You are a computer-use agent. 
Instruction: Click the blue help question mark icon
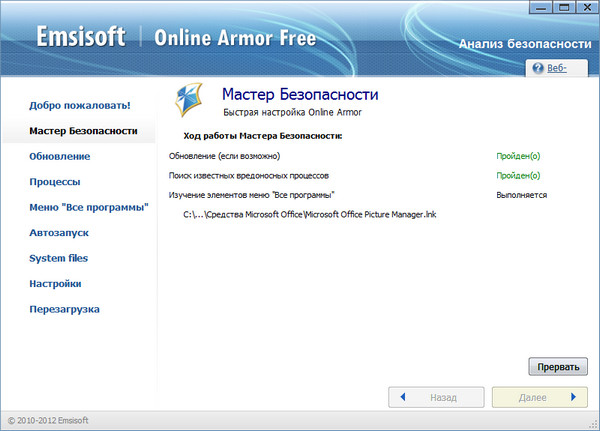[538, 69]
